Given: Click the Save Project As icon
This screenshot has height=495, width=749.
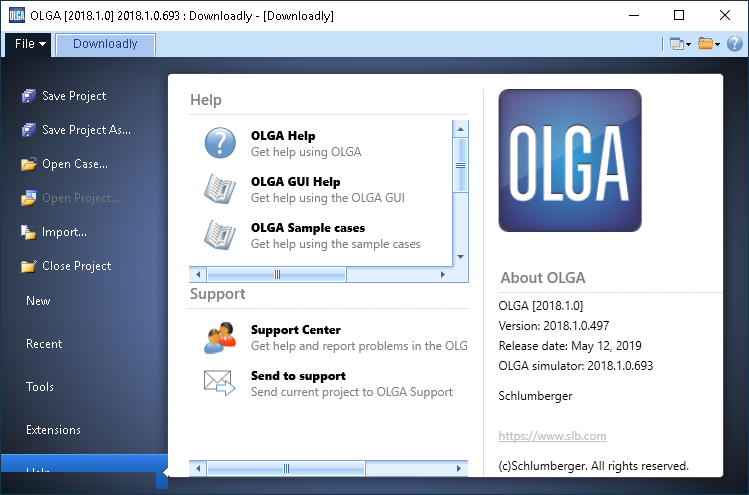Looking at the screenshot, I should 29,130.
